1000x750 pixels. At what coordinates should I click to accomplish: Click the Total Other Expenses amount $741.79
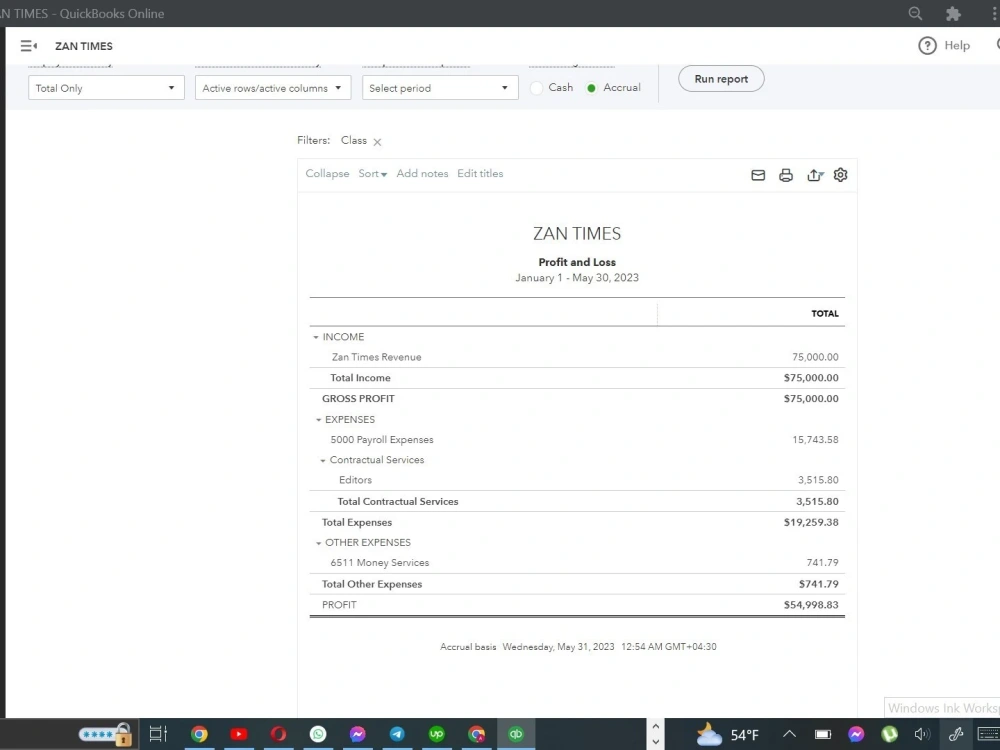(x=819, y=584)
